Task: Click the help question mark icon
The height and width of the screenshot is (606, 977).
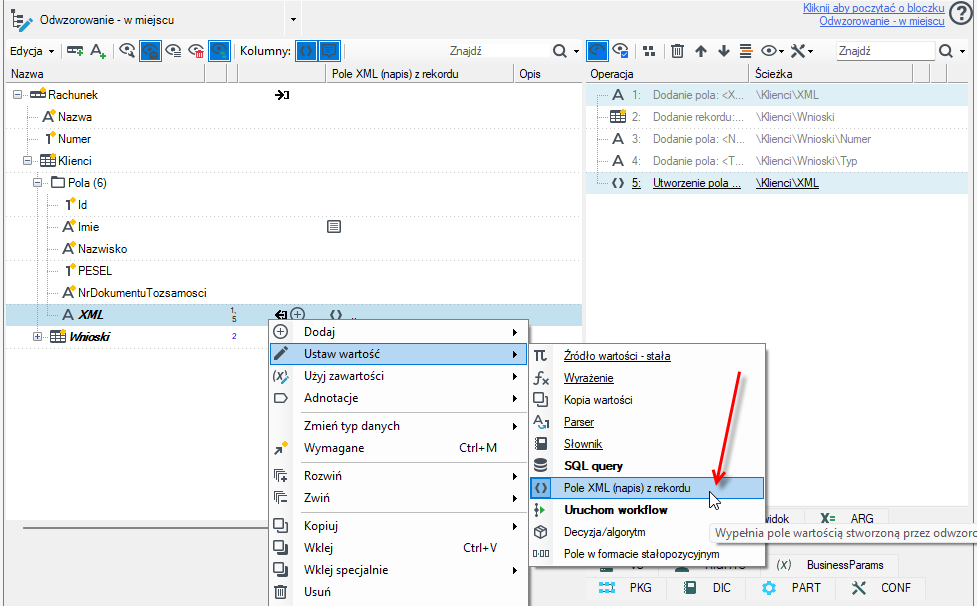Action: tap(961, 15)
